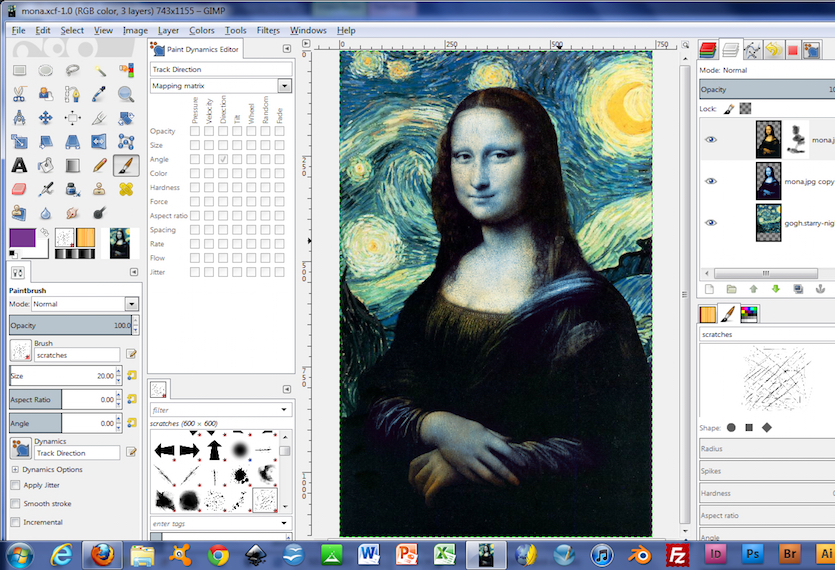Select the mona layer thumbnail
The width and height of the screenshot is (835, 570).
768,140
